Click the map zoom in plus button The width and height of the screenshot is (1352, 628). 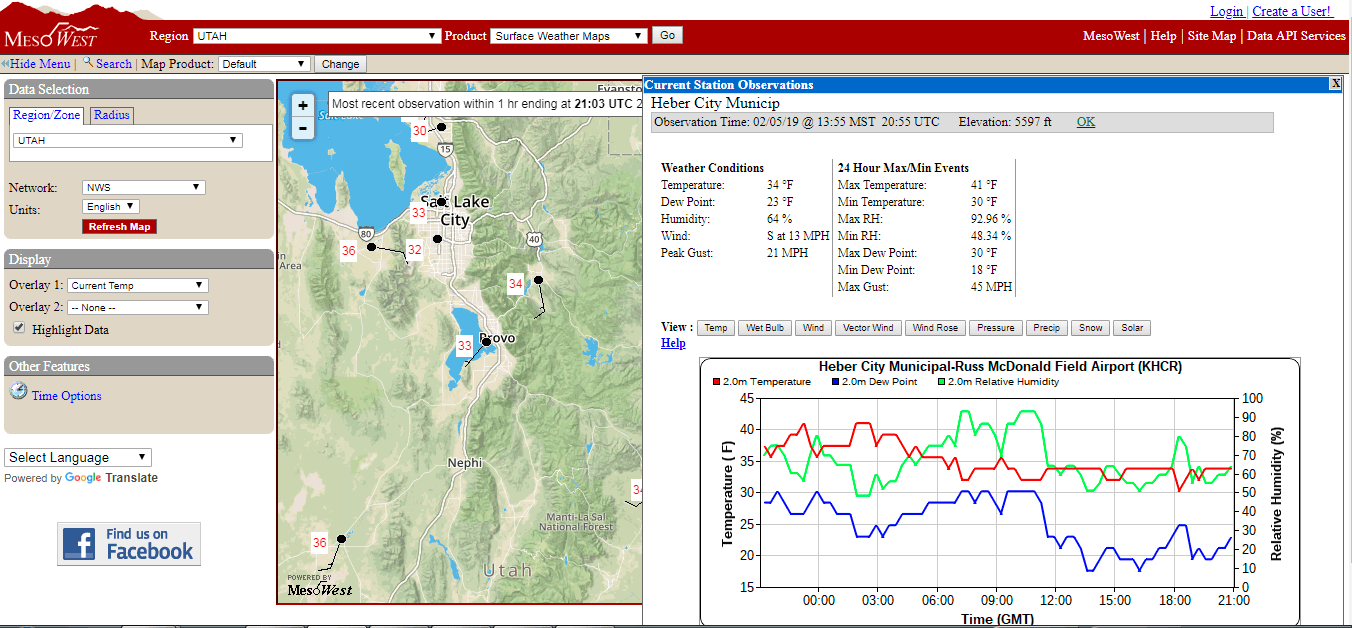point(303,105)
